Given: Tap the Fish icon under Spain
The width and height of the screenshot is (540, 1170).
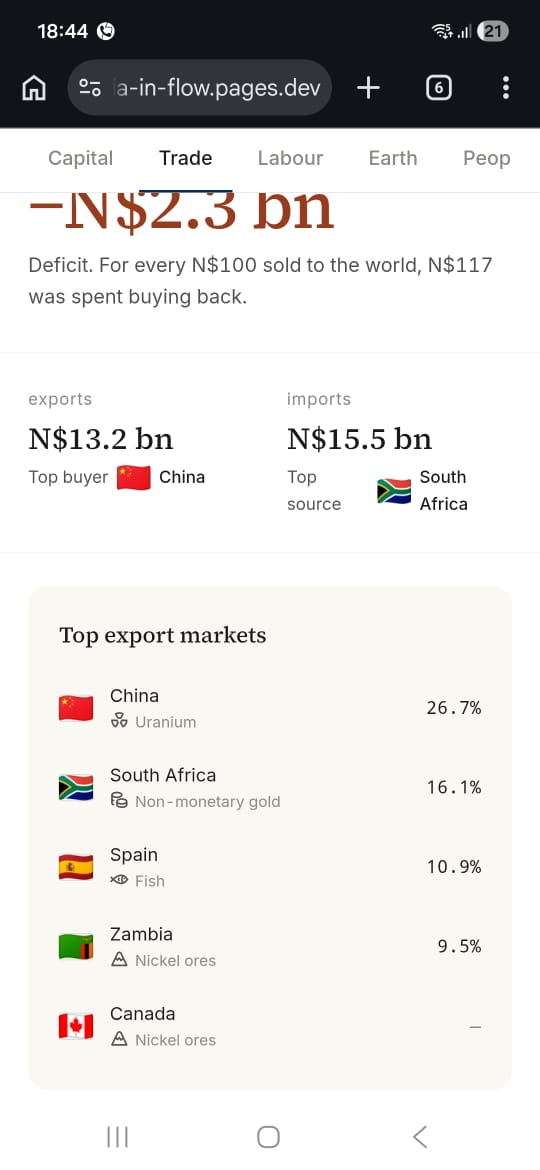Looking at the screenshot, I should (x=119, y=880).
